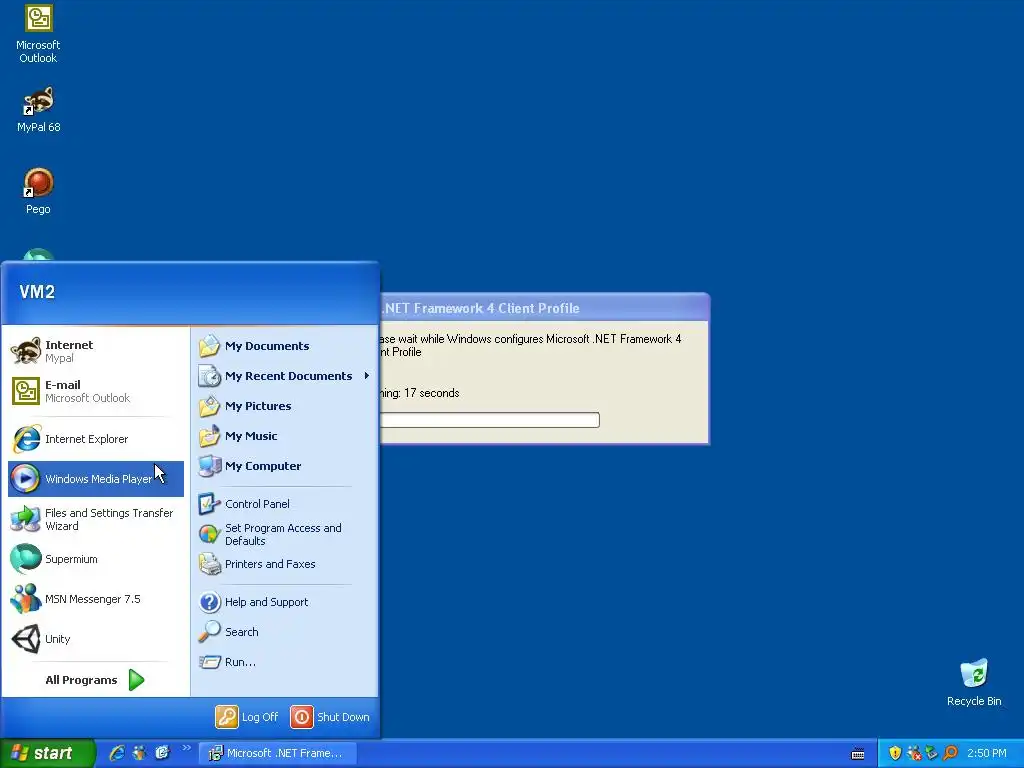Launch Internet Explorer from Quick Launch
The width and height of the screenshot is (1024, 768).
(117, 753)
